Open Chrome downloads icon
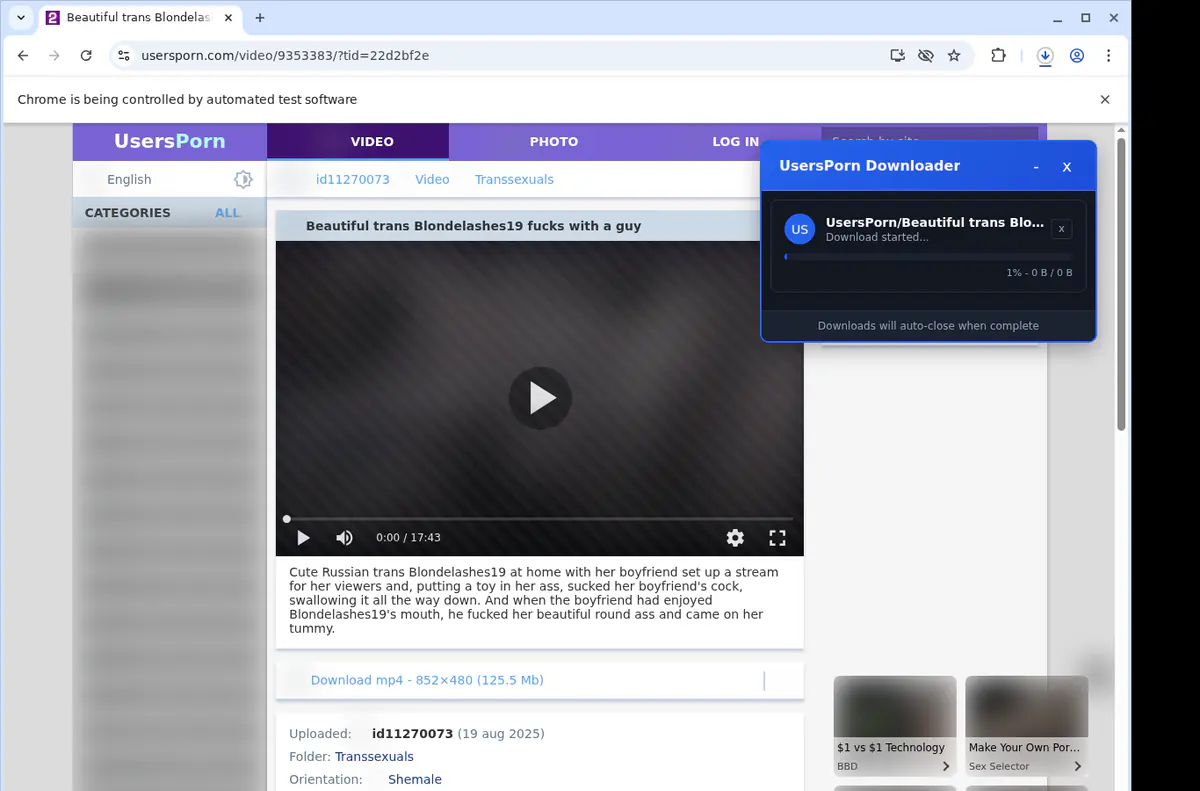The height and width of the screenshot is (791, 1200). [x=1045, y=56]
